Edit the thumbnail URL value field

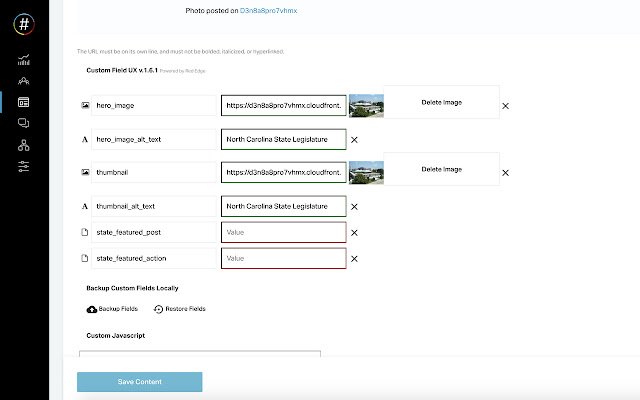pyautogui.click(x=284, y=172)
